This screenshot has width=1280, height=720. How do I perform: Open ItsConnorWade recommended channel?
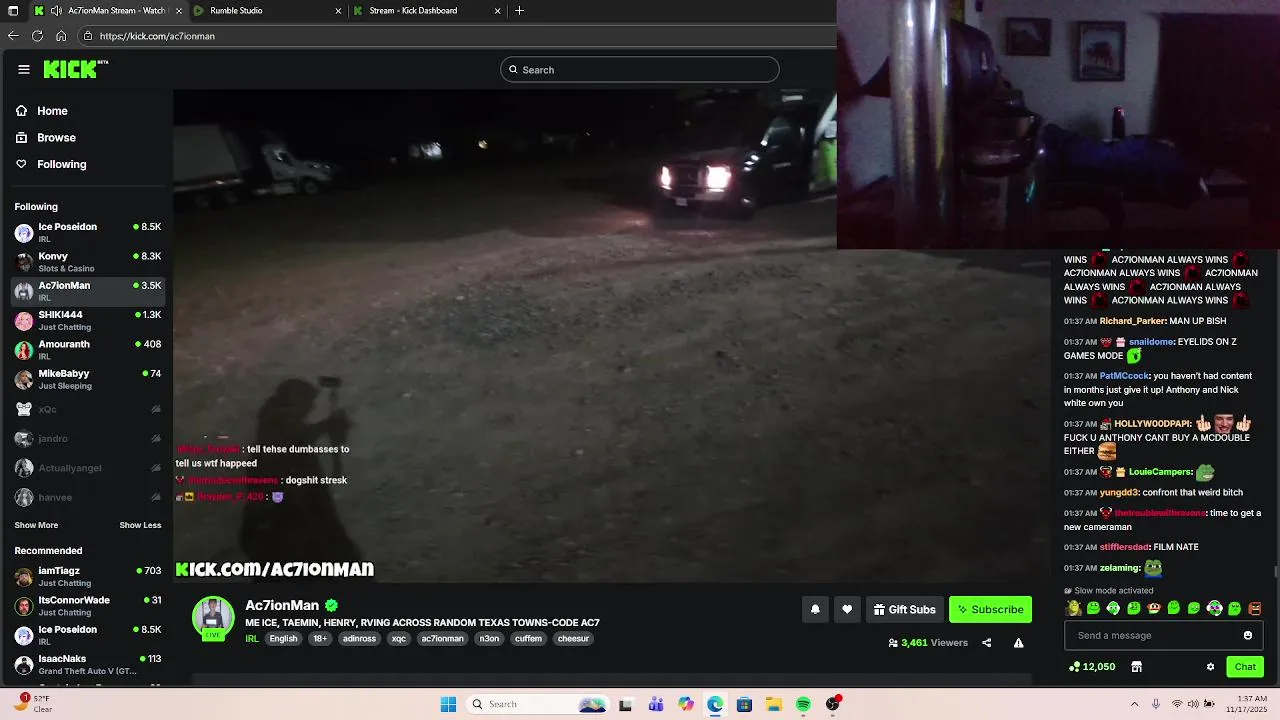[88, 606]
